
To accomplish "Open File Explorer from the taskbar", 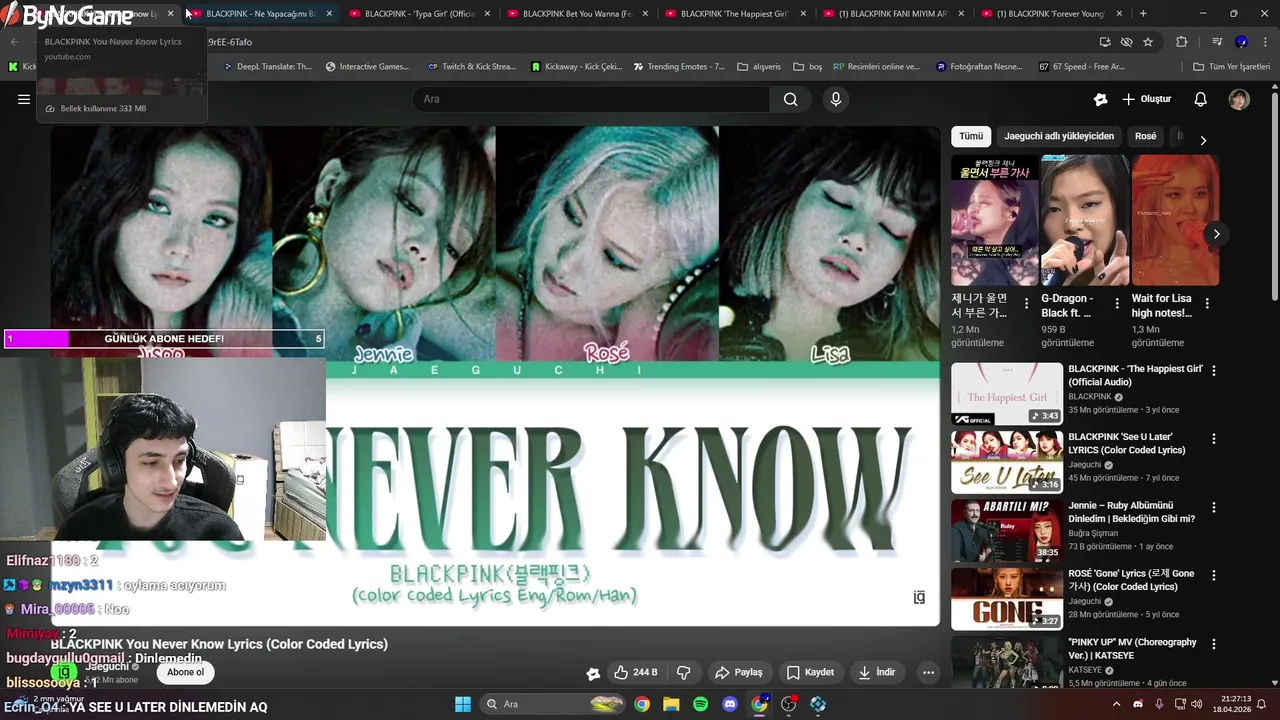I will pos(671,704).
